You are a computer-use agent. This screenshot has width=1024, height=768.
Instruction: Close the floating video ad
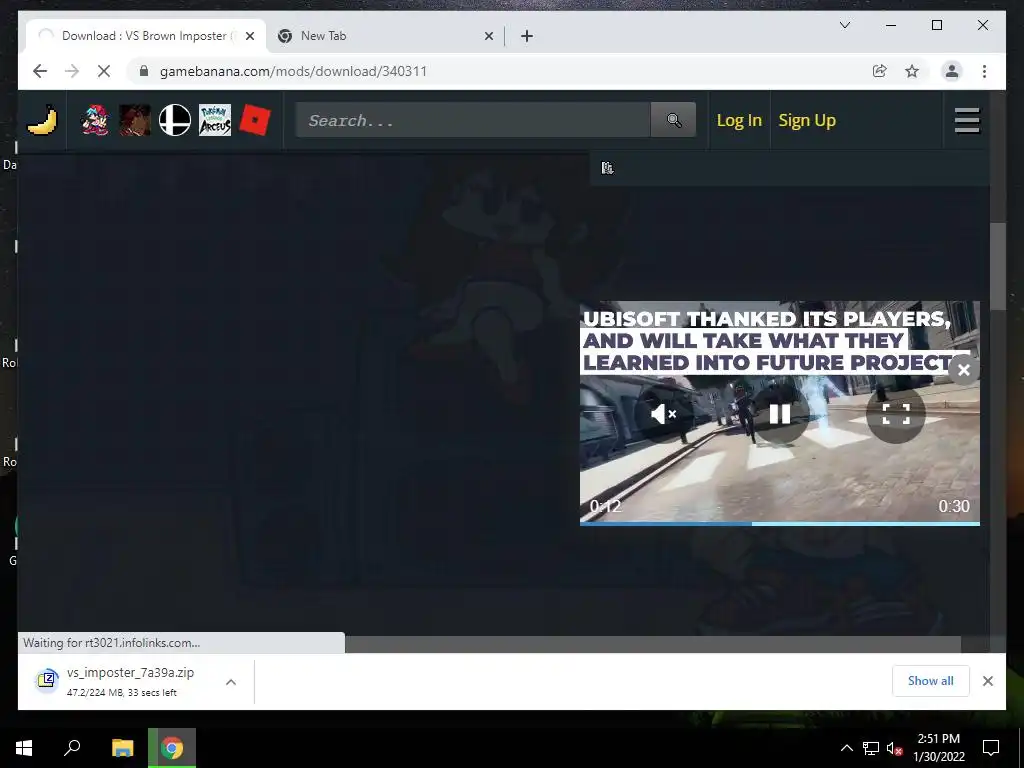pyautogui.click(x=963, y=370)
